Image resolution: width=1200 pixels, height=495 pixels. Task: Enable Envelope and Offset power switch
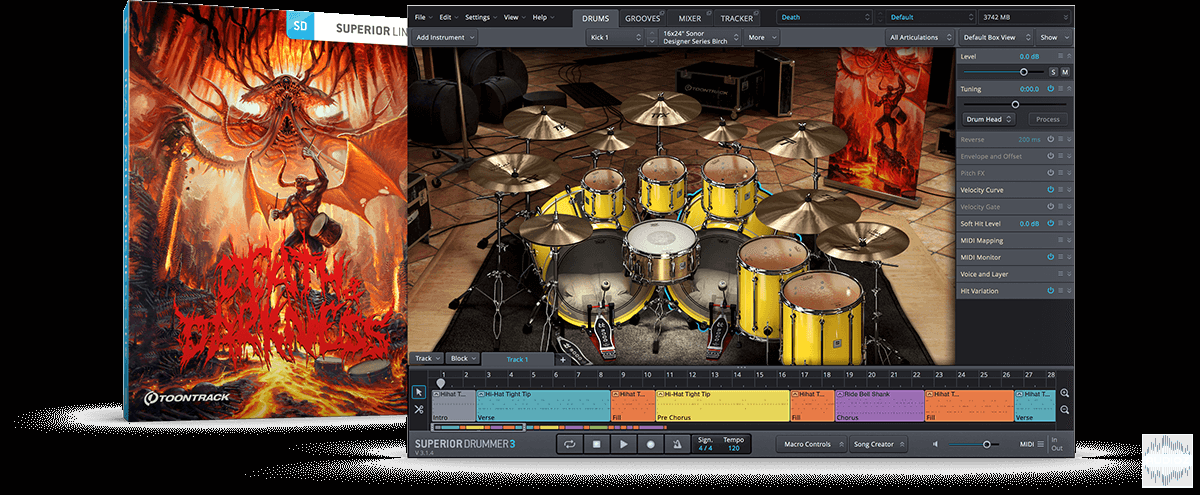[x=1051, y=156]
